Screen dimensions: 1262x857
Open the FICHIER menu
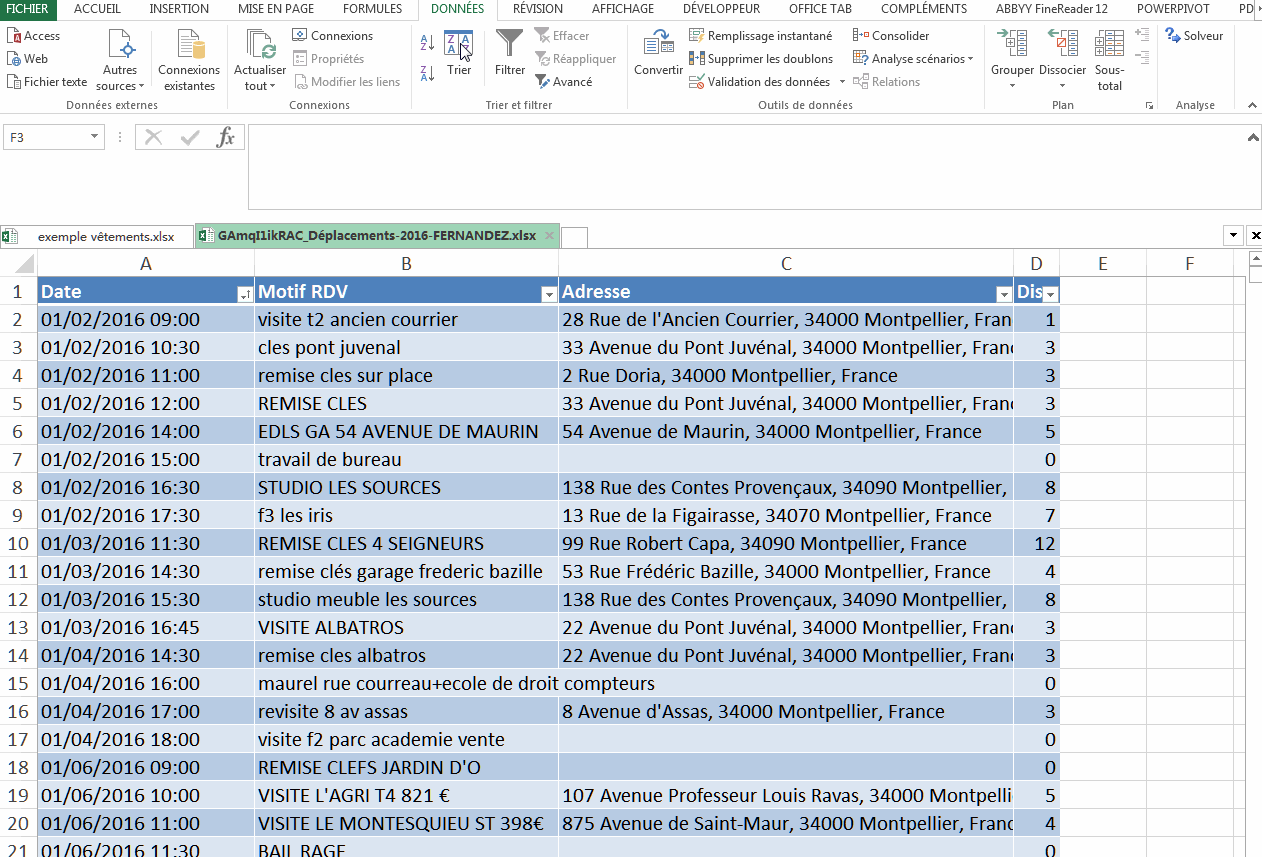tap(27, 9)
